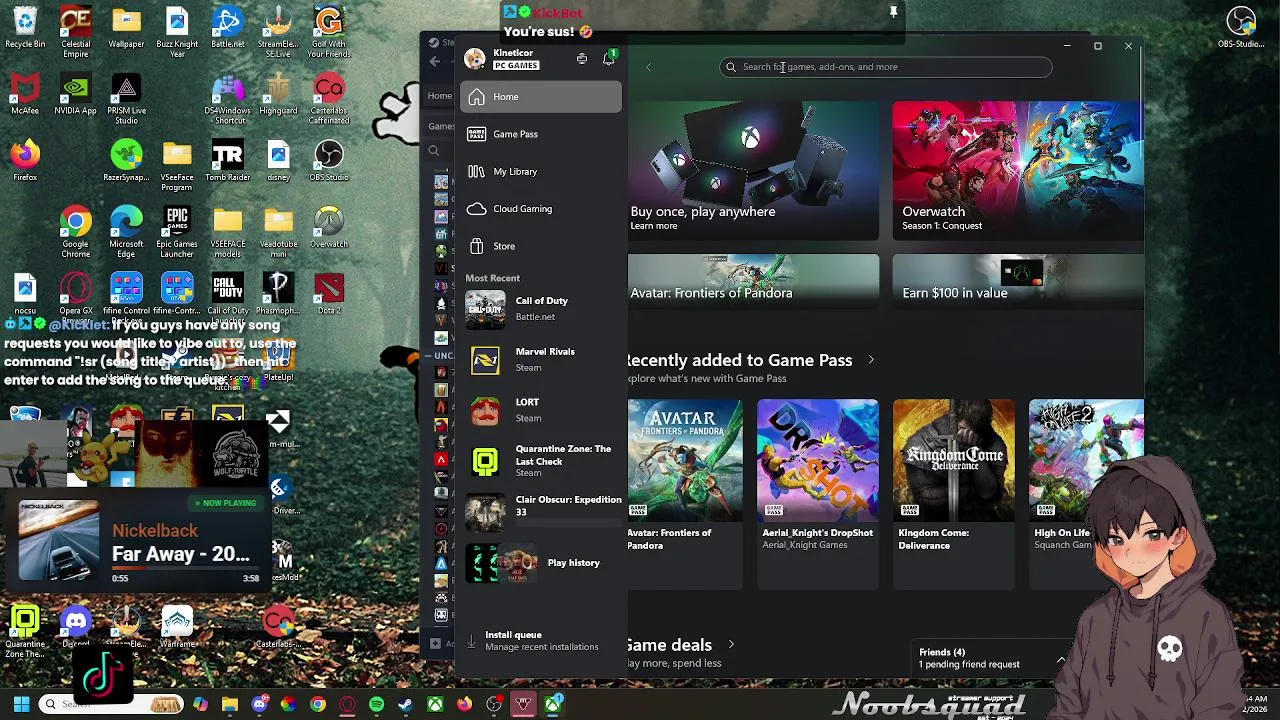Open Friends (4) pending request panel
1280x720 pixels.
(x=990, y=658)
